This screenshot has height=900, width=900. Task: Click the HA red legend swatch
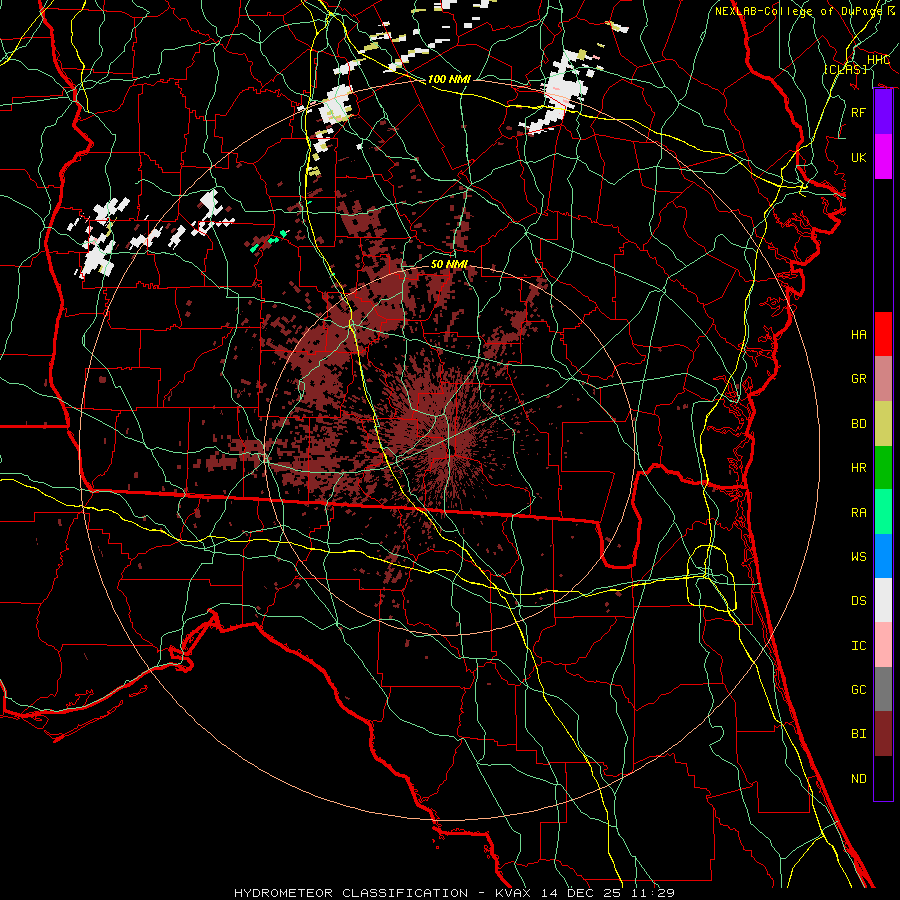[883, 334]
